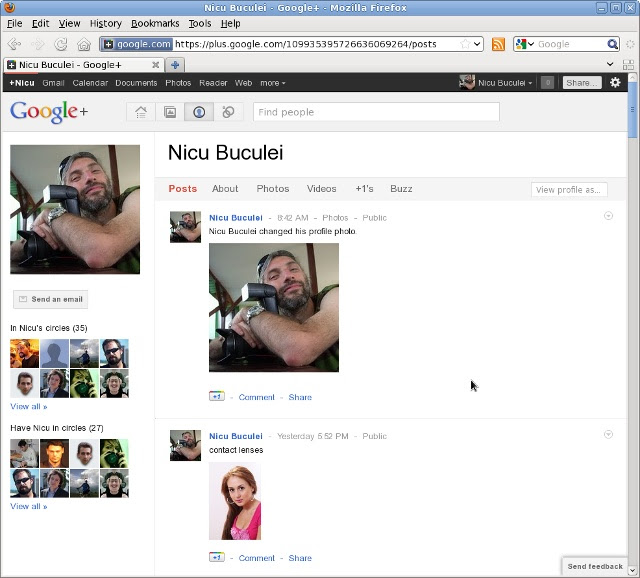
Task: Click the Find people search field
Action: pyautogui.click(x=376, y=112)
